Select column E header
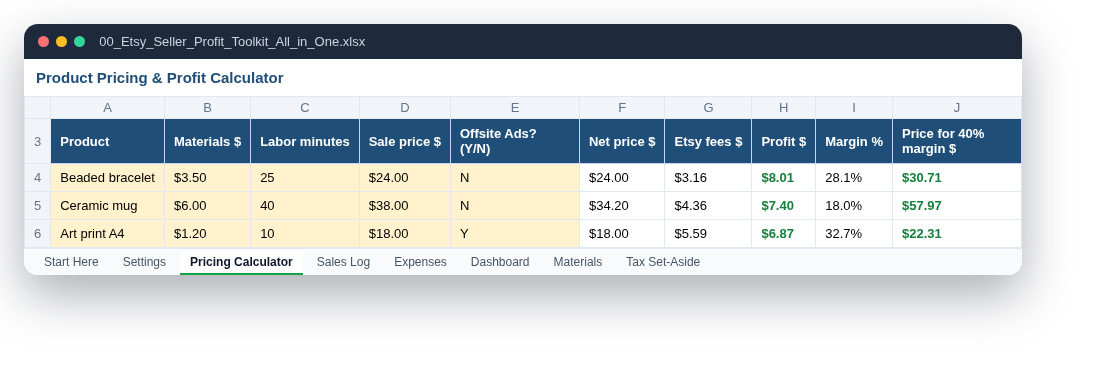The width and height of the screenshot is (1099, 372). [x=515, y=108]
